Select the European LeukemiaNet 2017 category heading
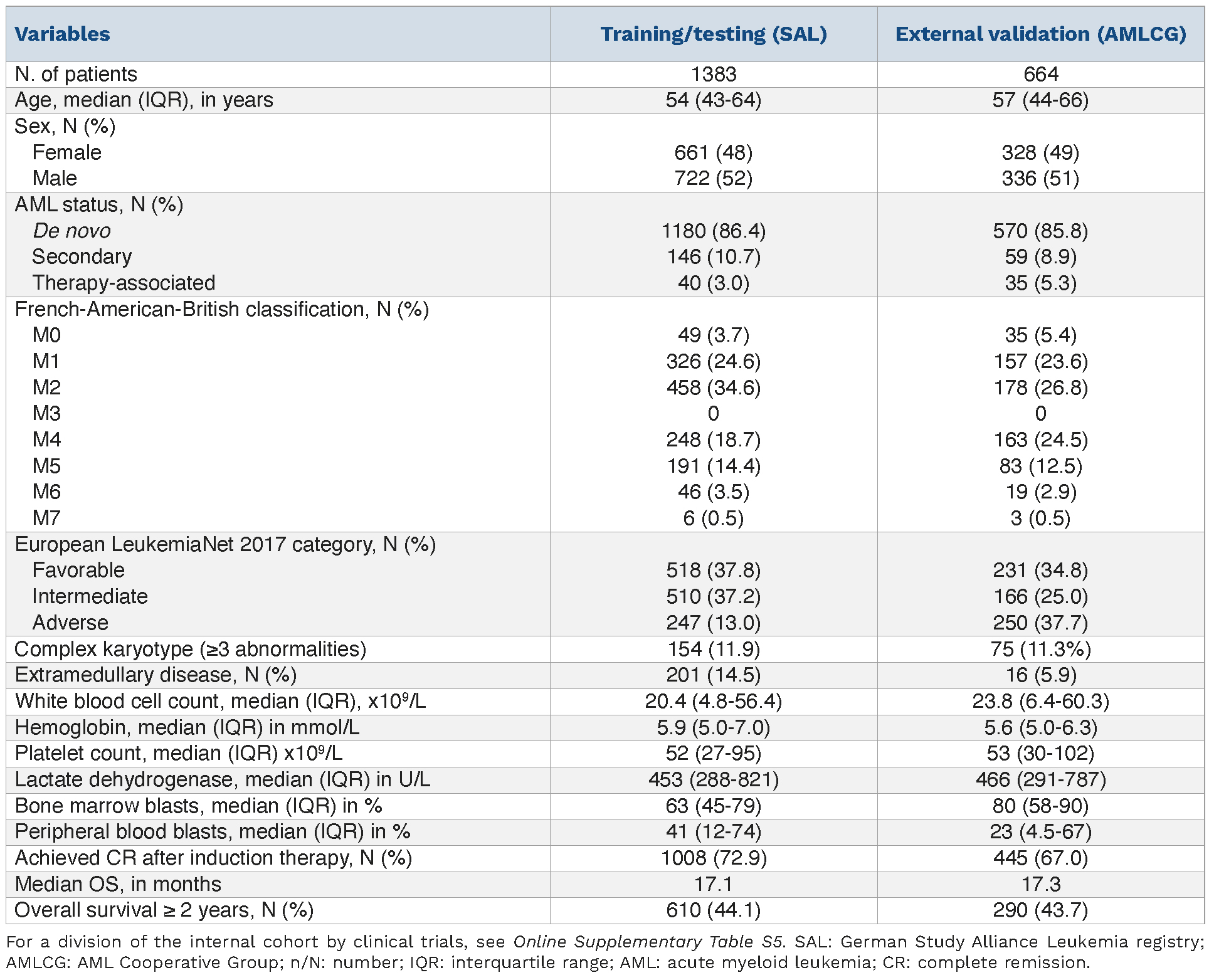 point(225,544)
